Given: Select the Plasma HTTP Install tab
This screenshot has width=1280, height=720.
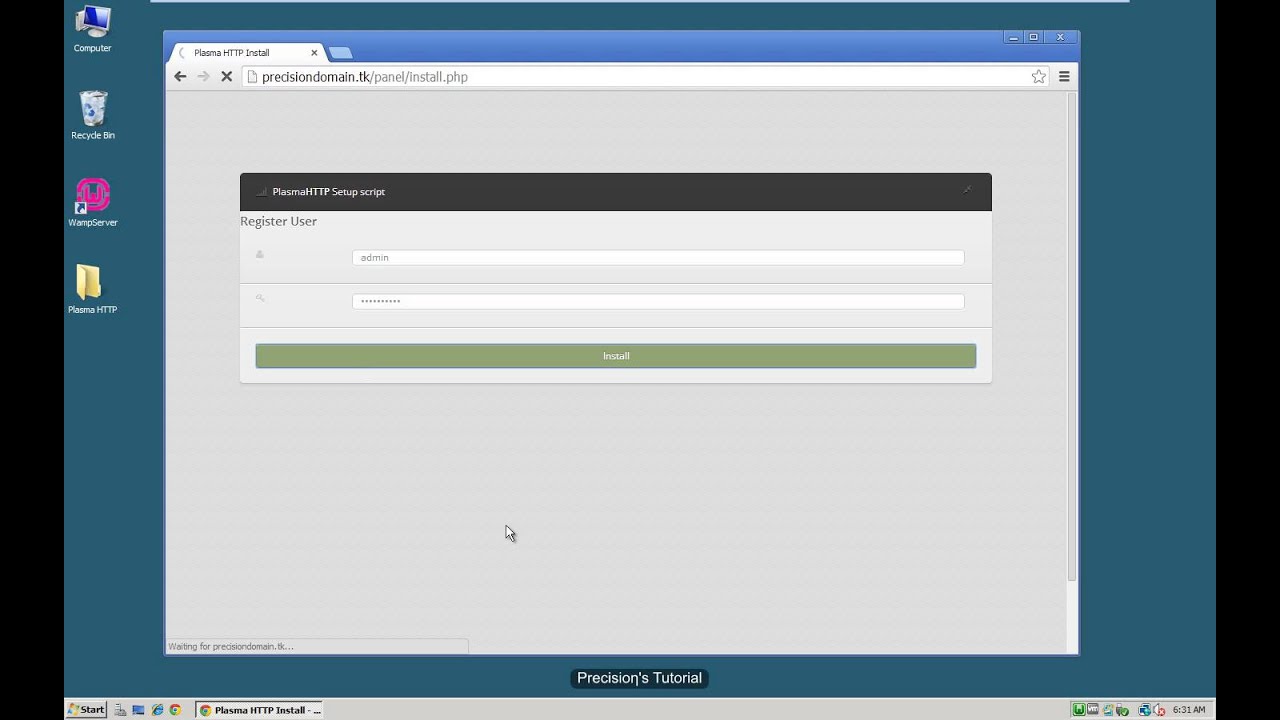Looking at the screenshot, I should click(x=248, y=52).
